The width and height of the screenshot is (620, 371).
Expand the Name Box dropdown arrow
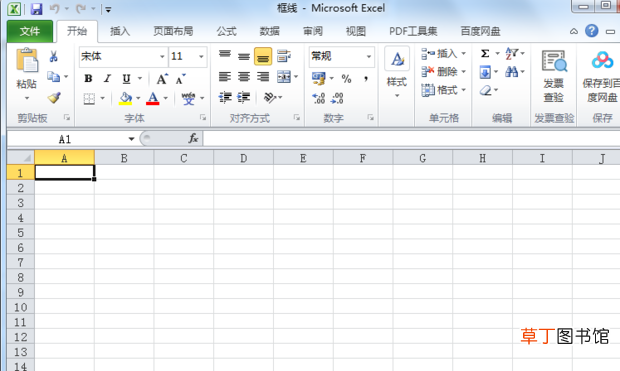pos(131,139)
